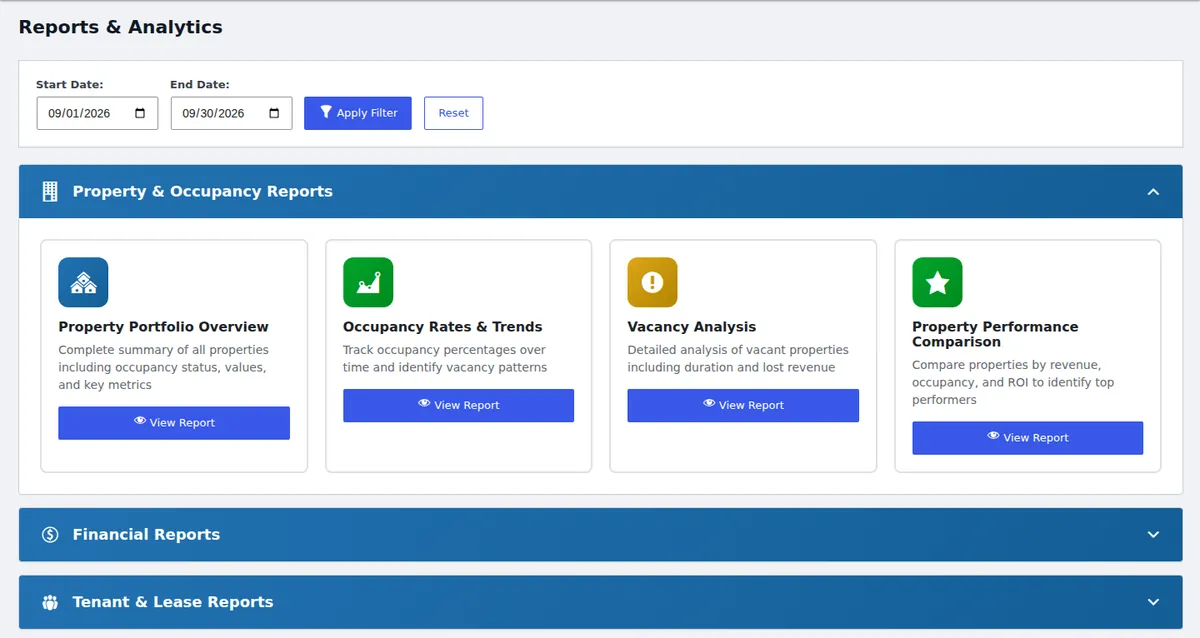
Task: Click the Vacancy Analysis card title
Action: pos(692,327)
